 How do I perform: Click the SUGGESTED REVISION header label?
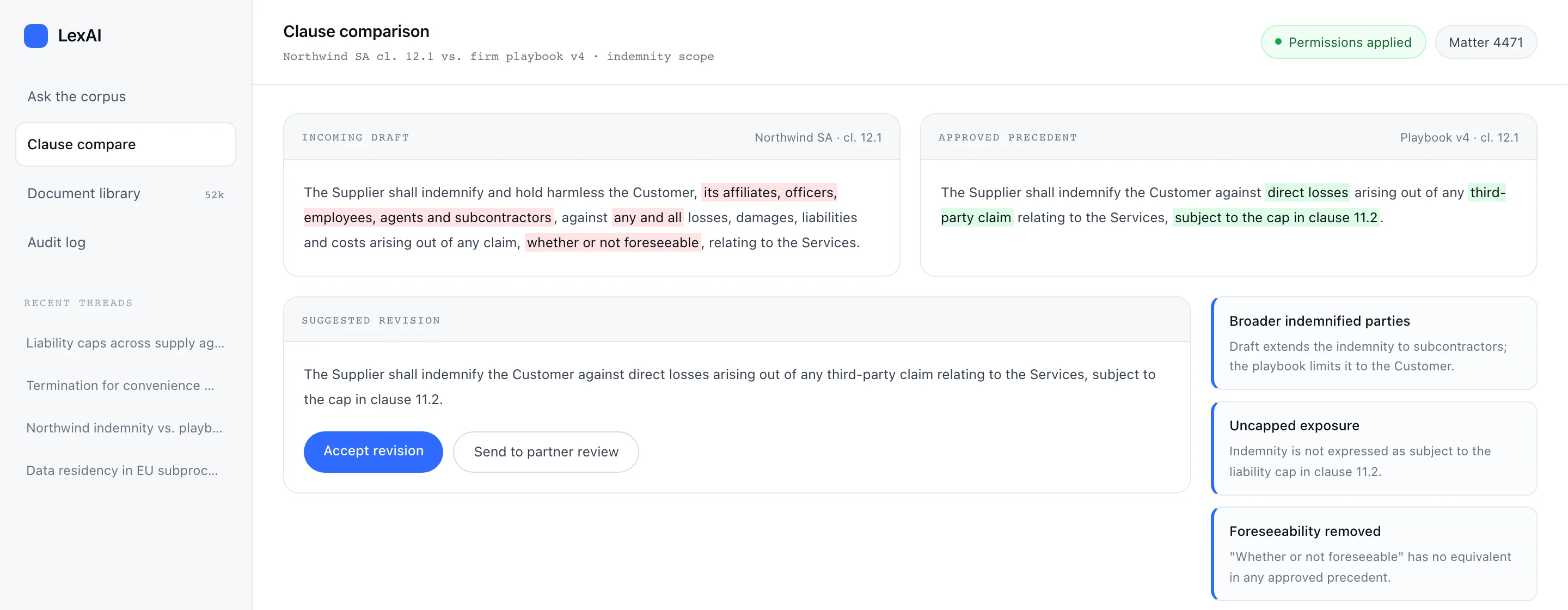(x=371, y=320)
